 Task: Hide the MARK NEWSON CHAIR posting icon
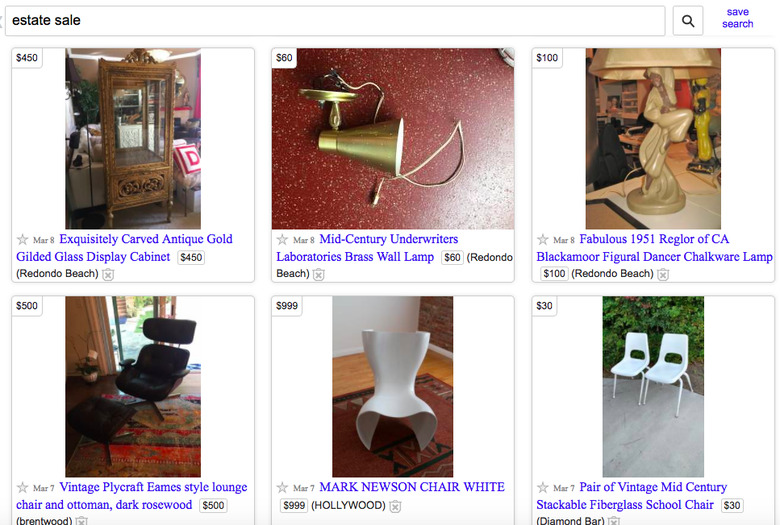click(395, 506)
